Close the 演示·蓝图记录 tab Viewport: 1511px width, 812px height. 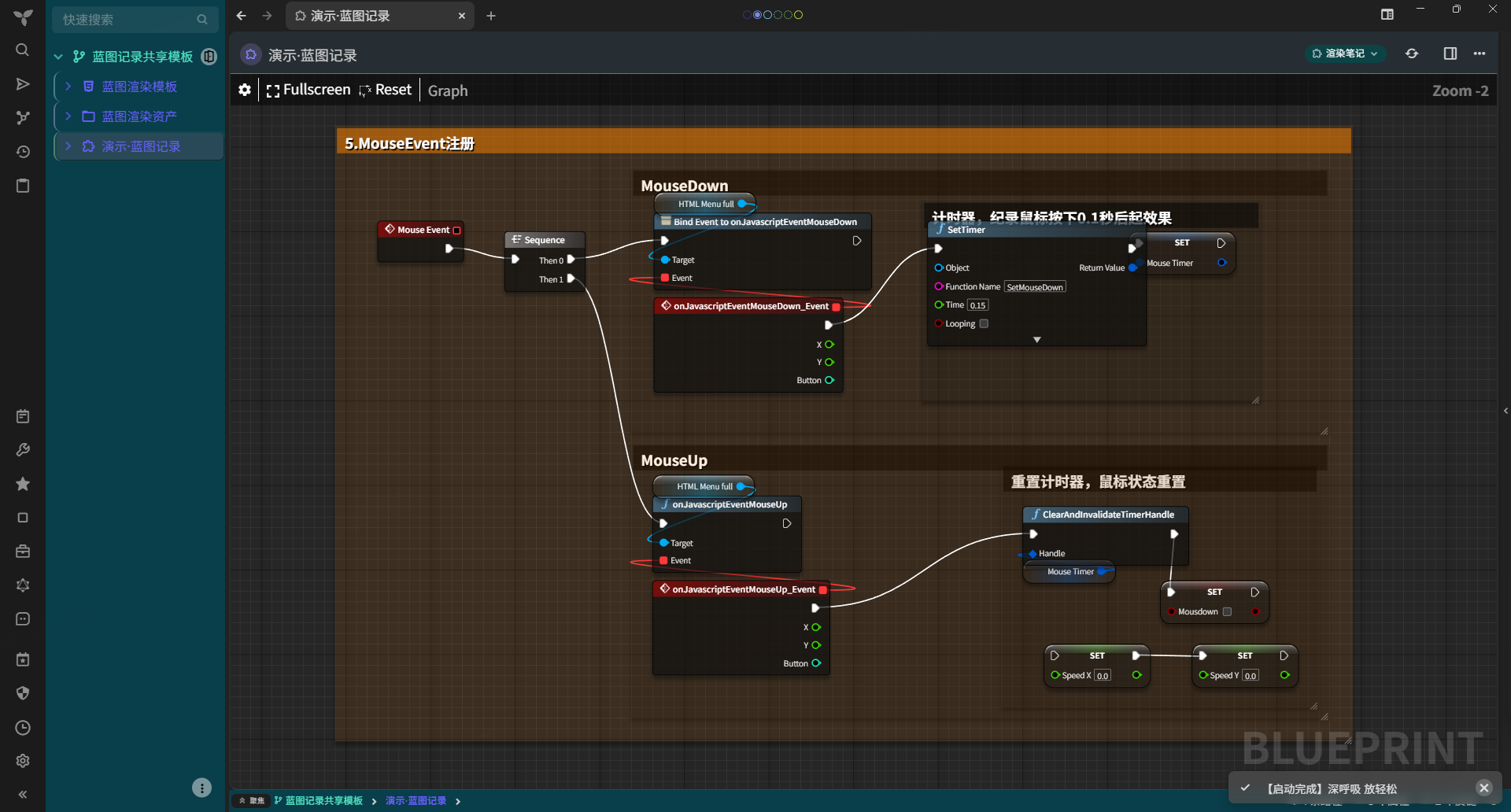tap(462, 16)
